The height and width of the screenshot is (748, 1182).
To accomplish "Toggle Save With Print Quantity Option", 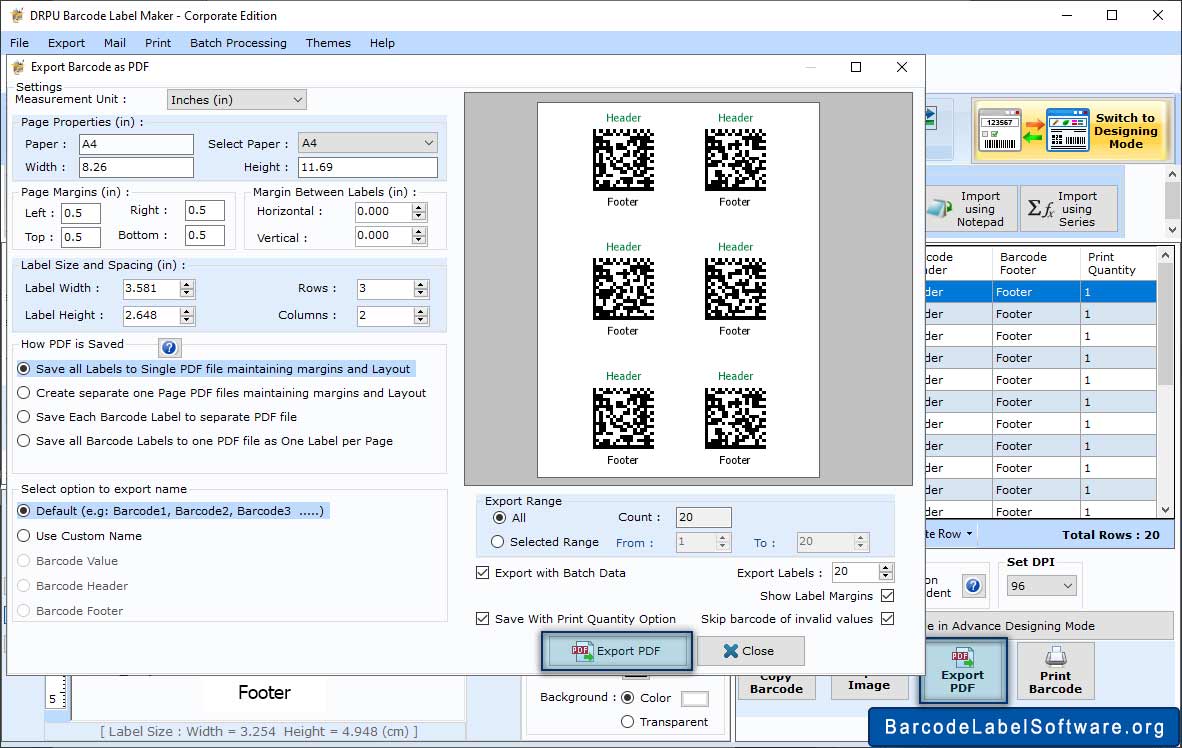I will (482, 619).
